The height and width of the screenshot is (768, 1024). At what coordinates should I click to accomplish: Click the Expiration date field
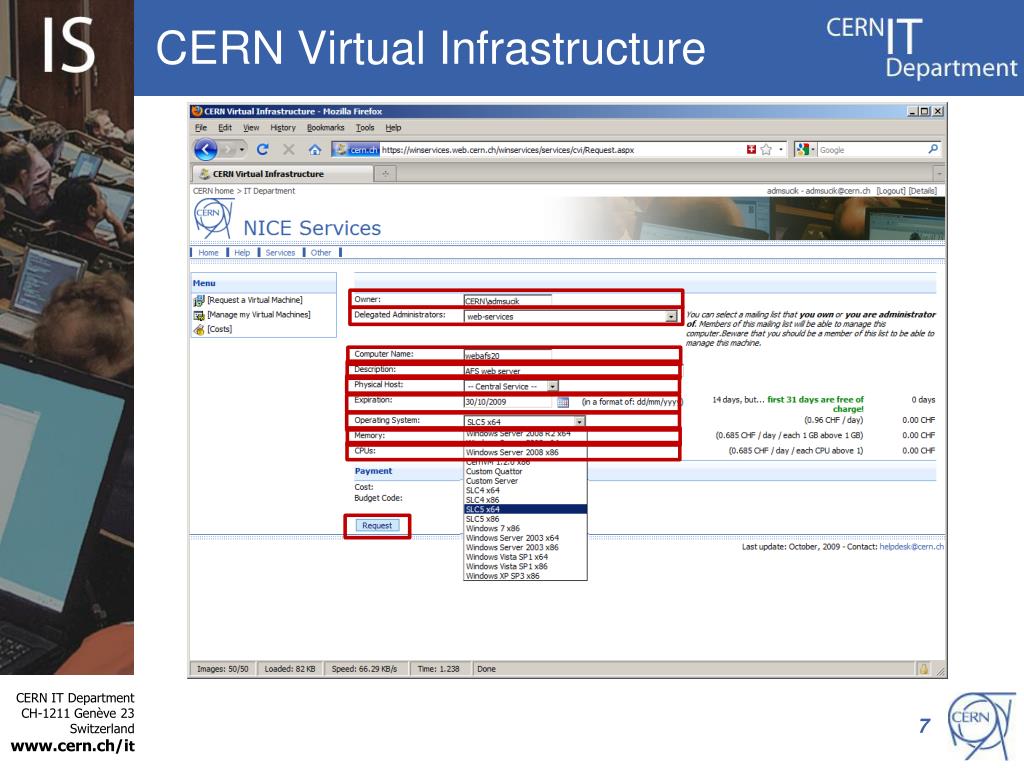(508, 402)
